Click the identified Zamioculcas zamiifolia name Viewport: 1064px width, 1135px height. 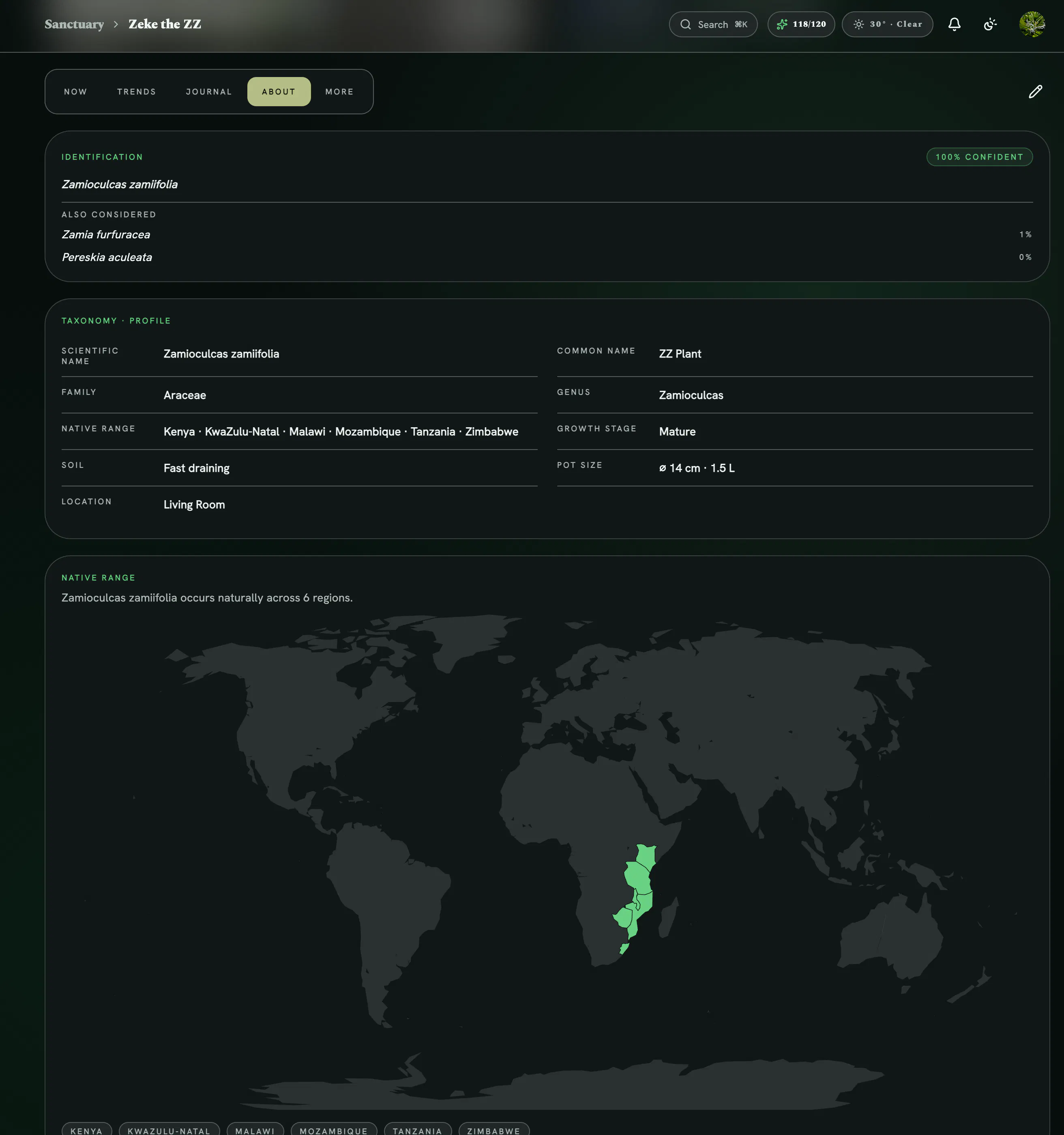pos(119,184)
